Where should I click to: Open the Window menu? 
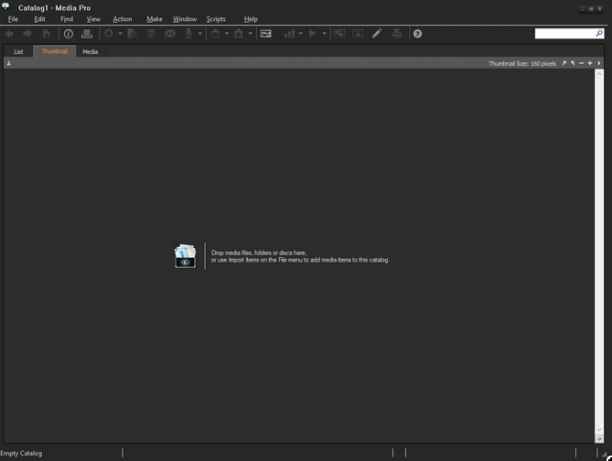tap(185, 19)
